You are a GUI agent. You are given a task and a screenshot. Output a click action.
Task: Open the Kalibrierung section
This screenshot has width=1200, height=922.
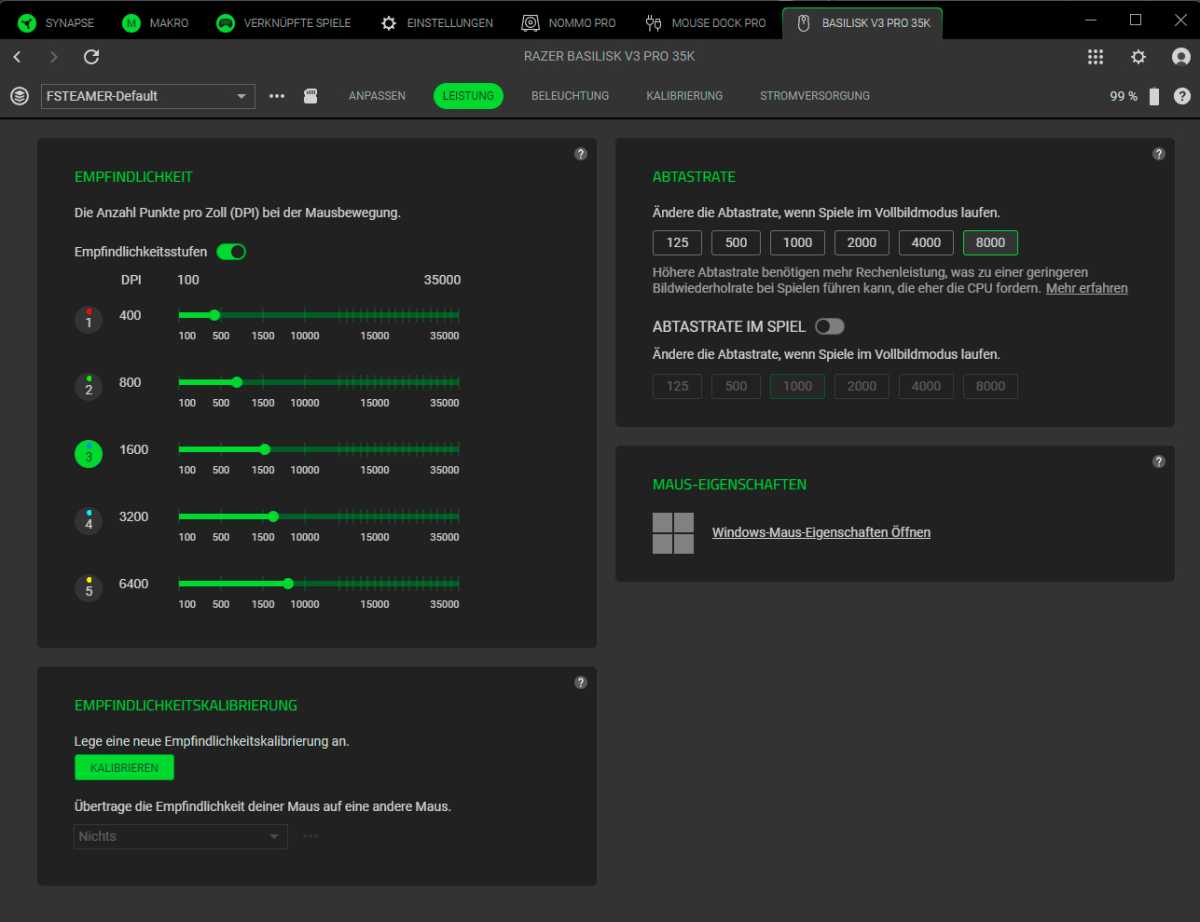684,96
